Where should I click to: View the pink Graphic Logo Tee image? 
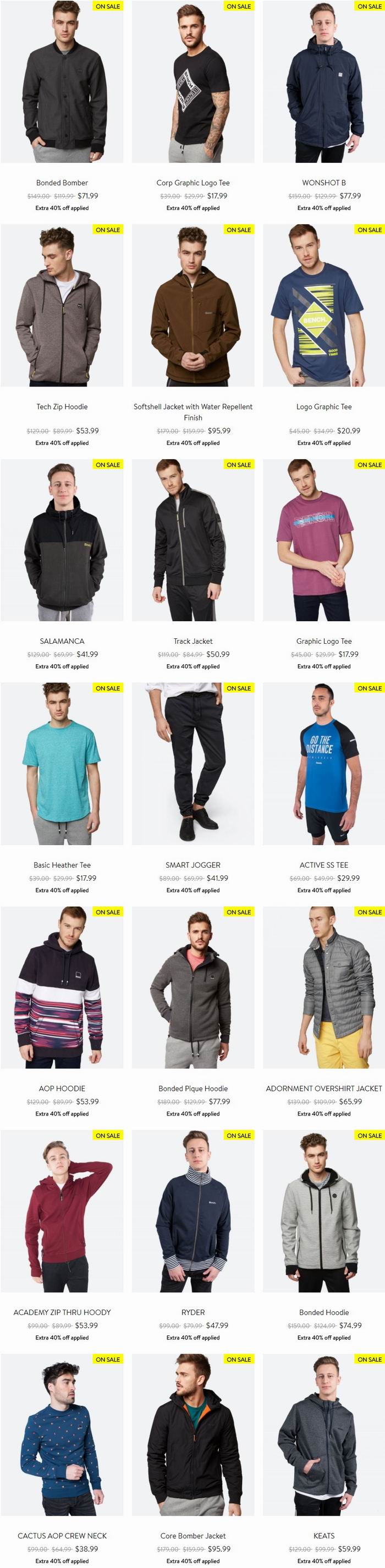[x=324, y=540]
